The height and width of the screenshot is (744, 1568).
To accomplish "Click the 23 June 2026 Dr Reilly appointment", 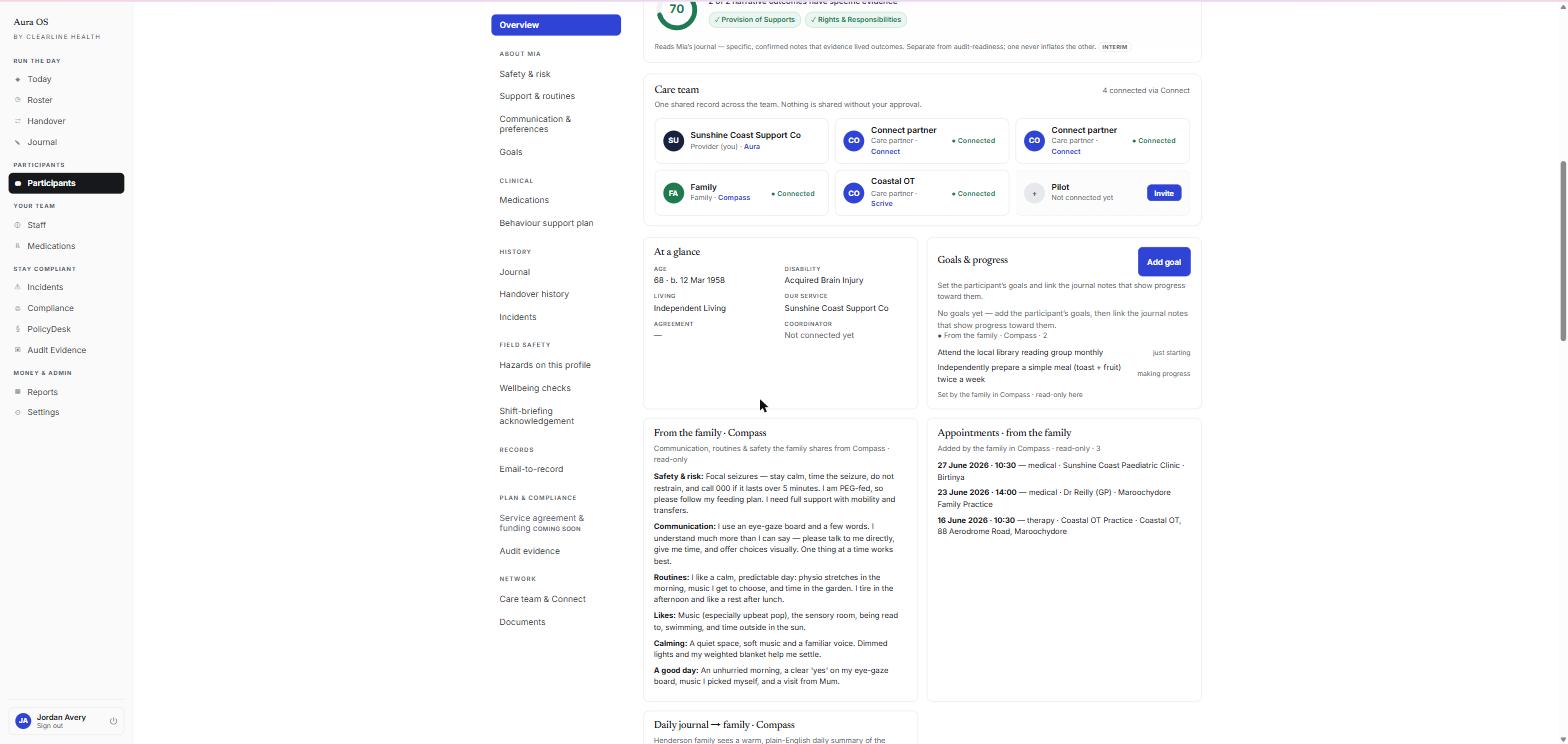I will point(1054,498).
